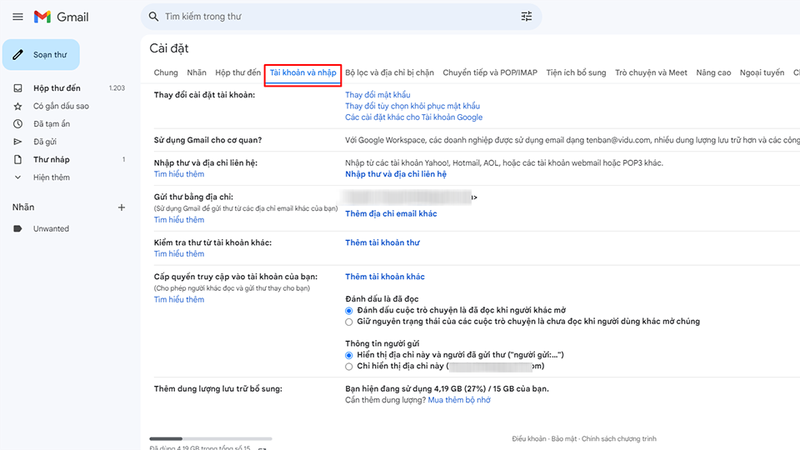Click 'Thêm địa chỉ email khác'
This screenshot has width=800, height=450.
click(x=391, y=214)
